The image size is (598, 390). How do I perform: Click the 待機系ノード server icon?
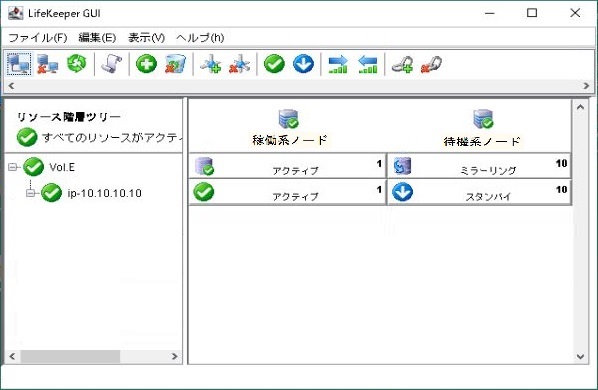coord(483,119)
